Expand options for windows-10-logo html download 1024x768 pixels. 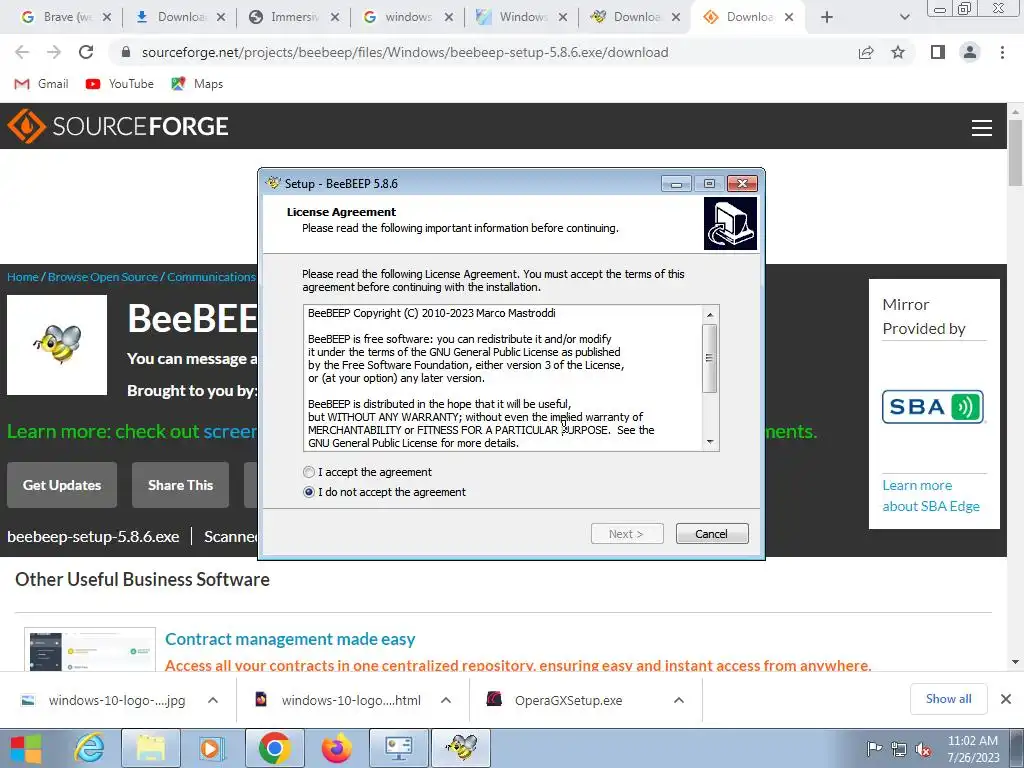click(x=445, y=700)
